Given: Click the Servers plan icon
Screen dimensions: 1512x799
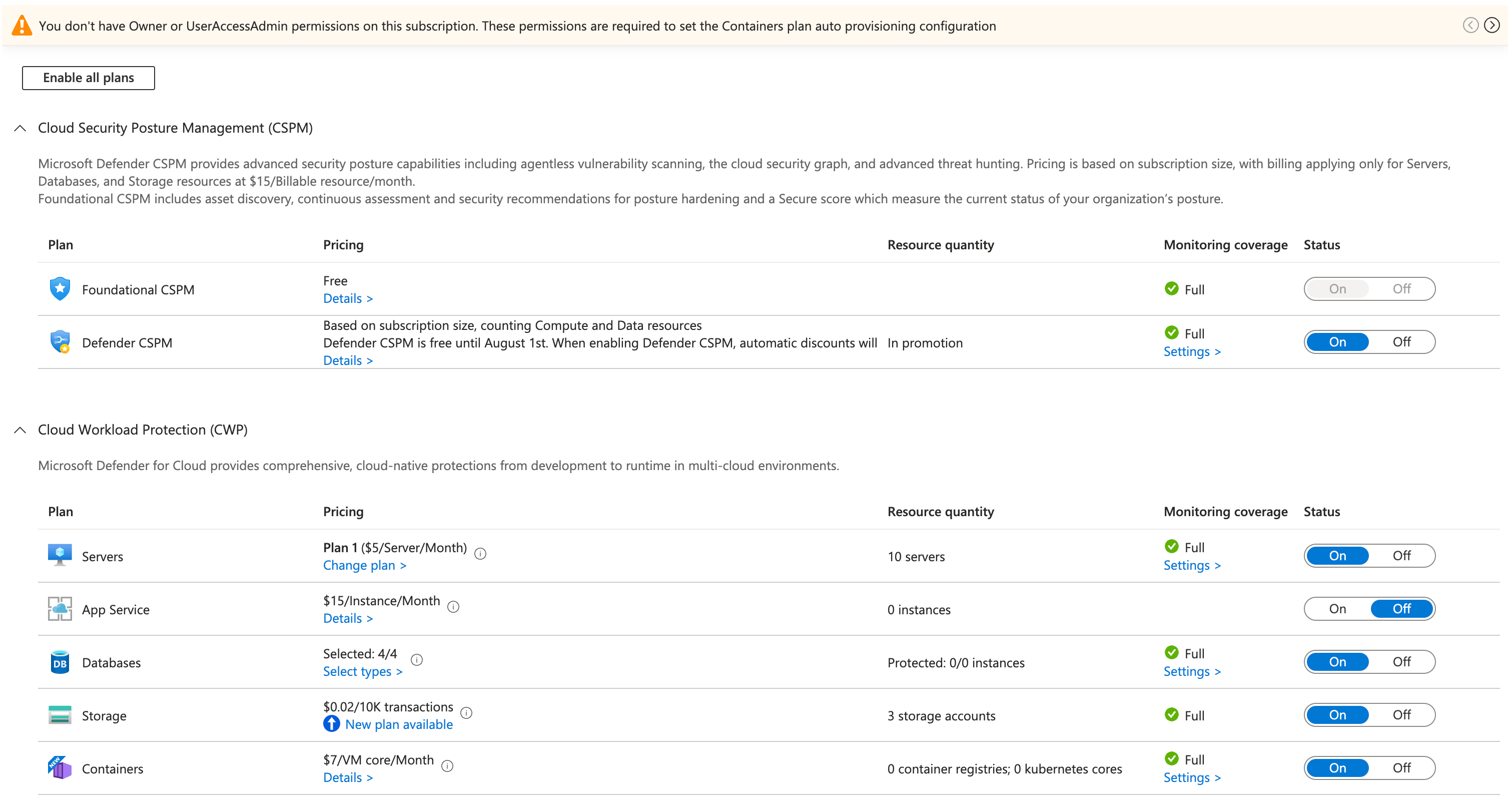Looking at the screenshot, I should tap(60, 555).
